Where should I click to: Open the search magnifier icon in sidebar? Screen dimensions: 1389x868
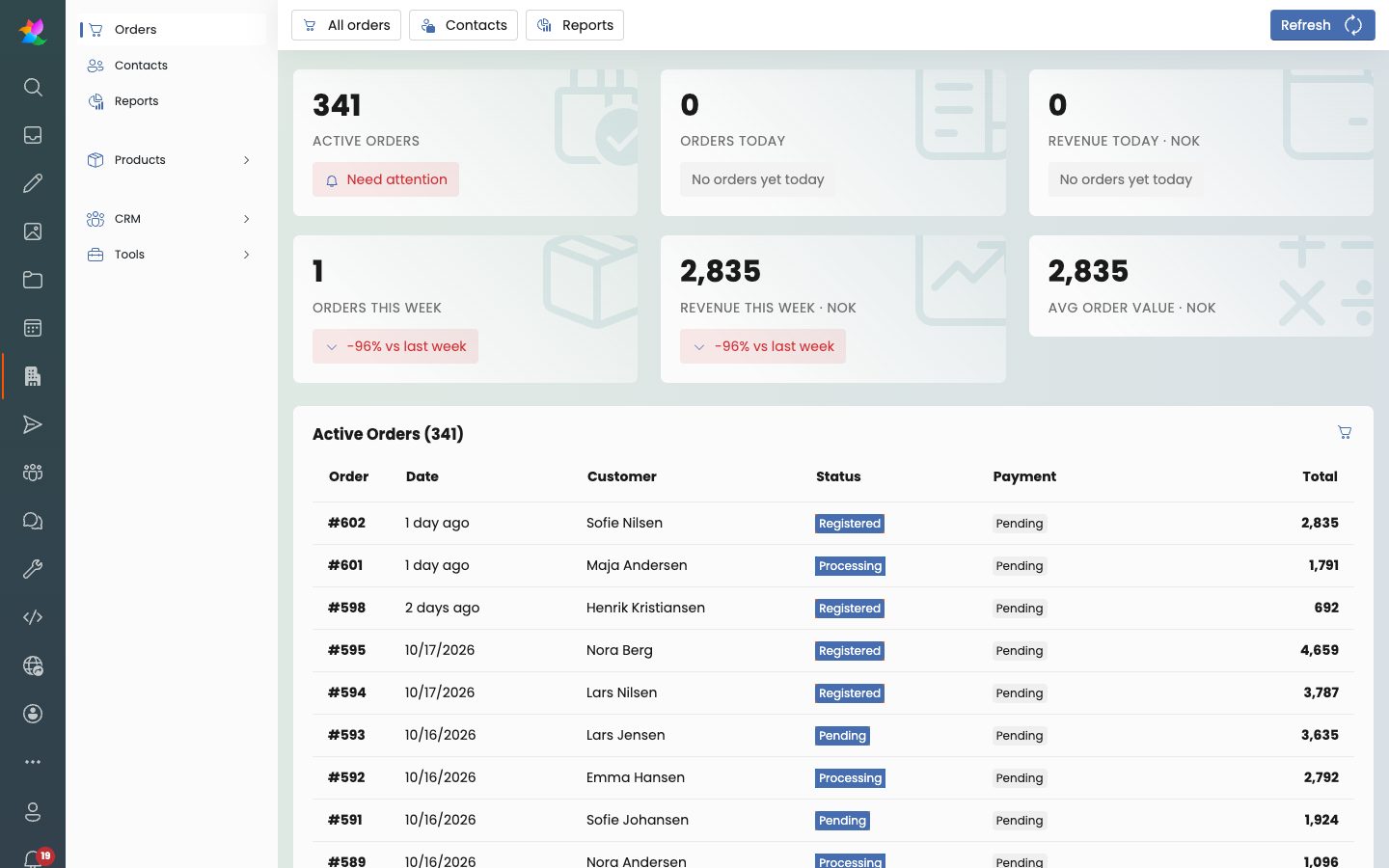pyautogui.click(x=33, y=87)
